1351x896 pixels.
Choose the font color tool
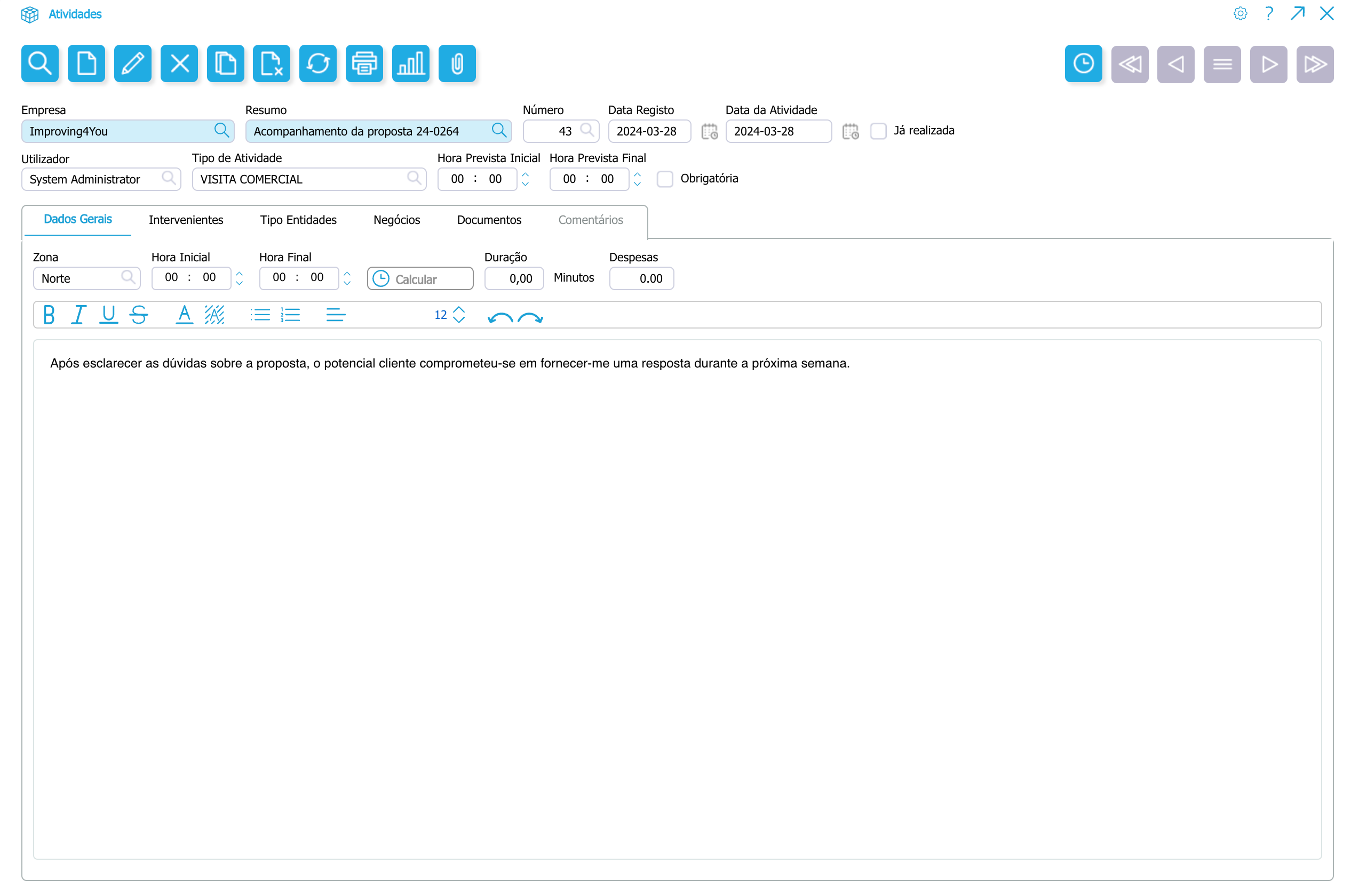(x=184, y=315)
